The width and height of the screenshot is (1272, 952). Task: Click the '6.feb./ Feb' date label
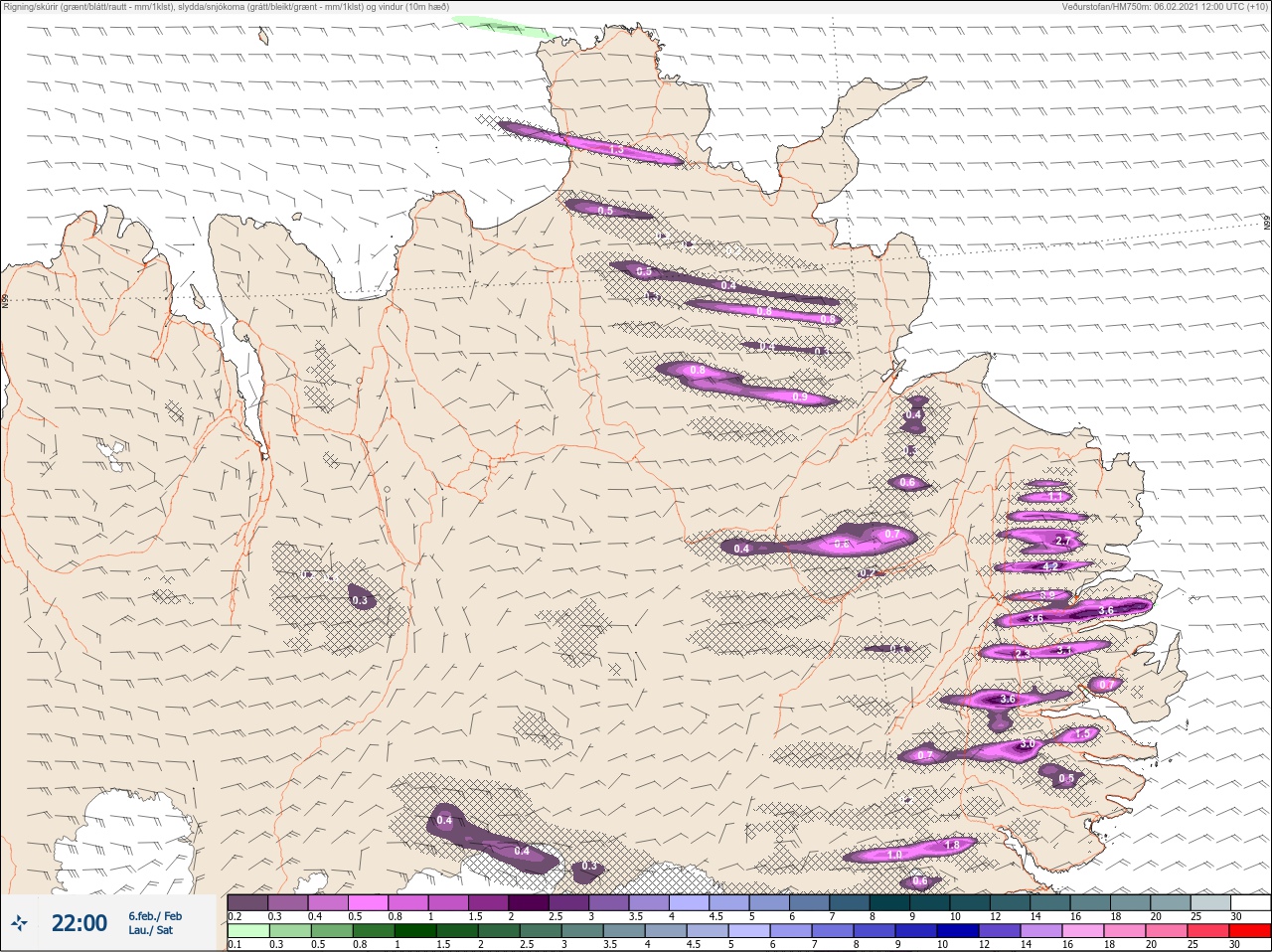[x=154, y=915]
